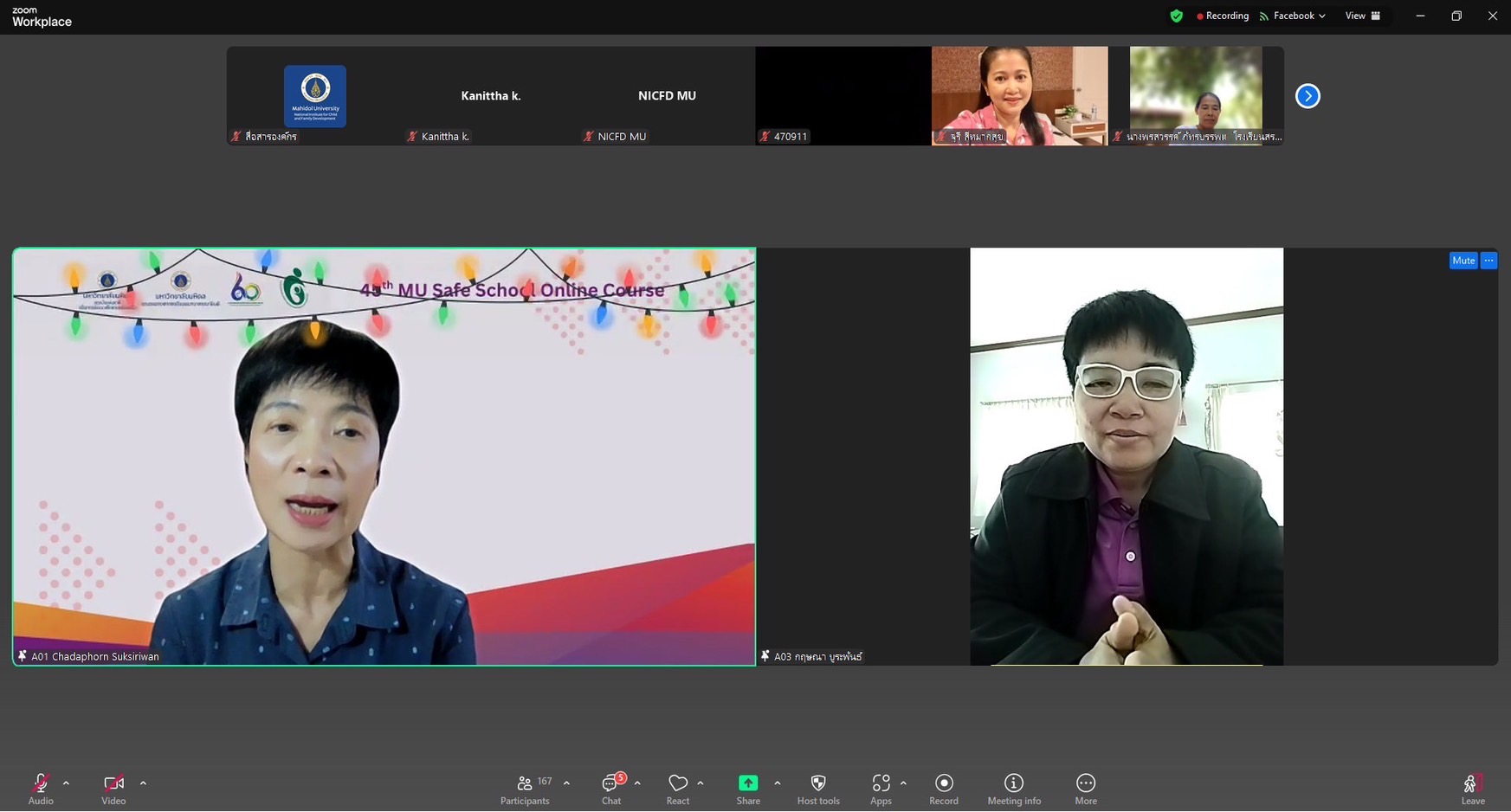Expand share options arrow next to Share
Viewport: 1511px width, 812px height.
coord(777,783)
